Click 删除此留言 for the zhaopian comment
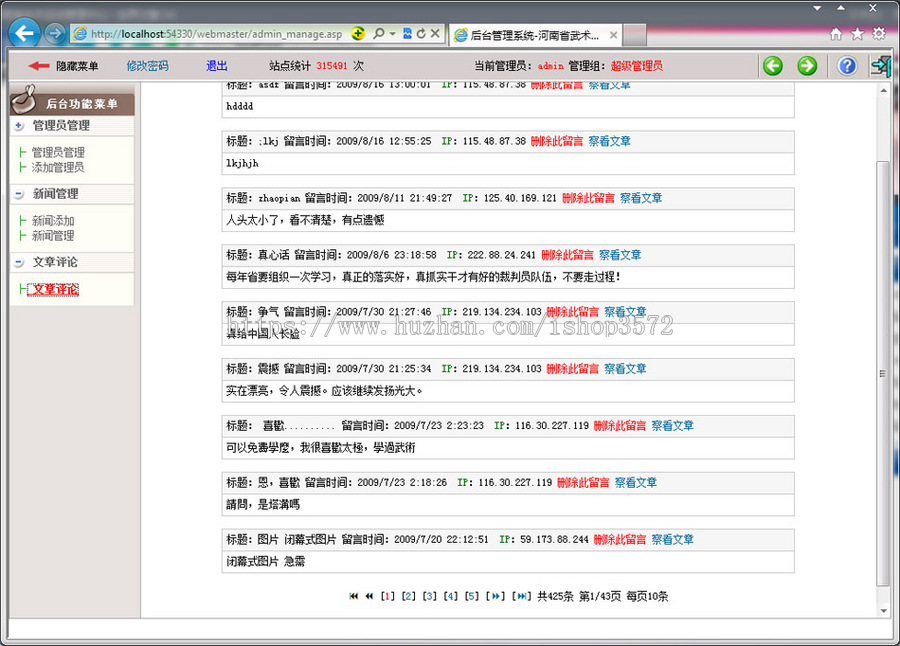This screenshot has height=646, width=900. [588, 198]
